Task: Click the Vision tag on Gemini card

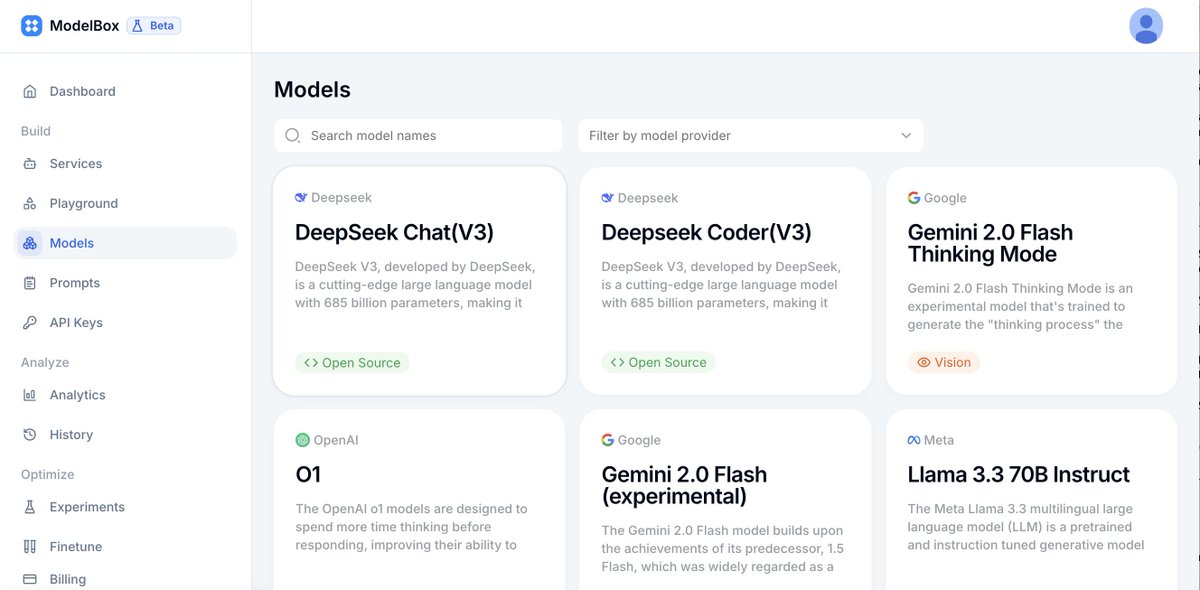Action: click(943, 363)
